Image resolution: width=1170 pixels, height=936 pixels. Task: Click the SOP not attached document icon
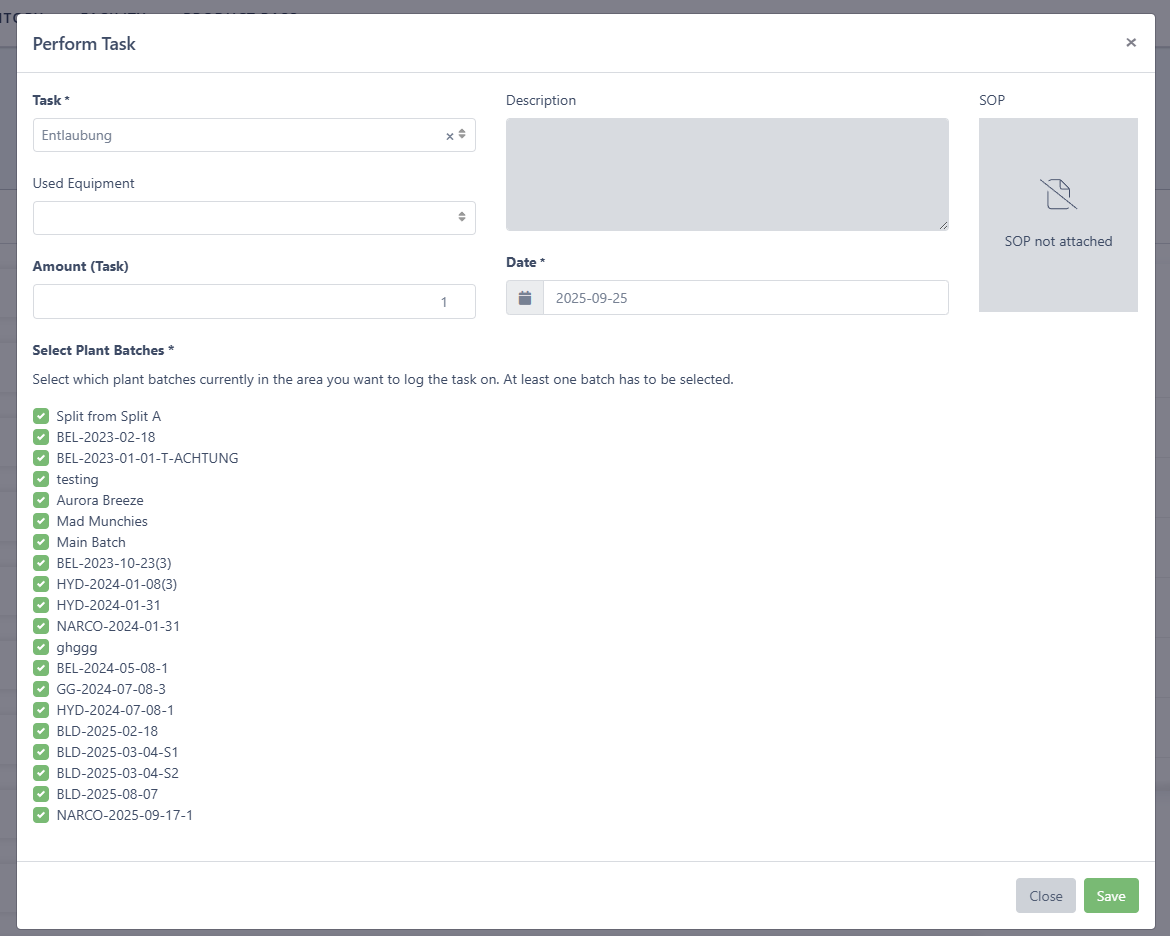click(1058, 194)
